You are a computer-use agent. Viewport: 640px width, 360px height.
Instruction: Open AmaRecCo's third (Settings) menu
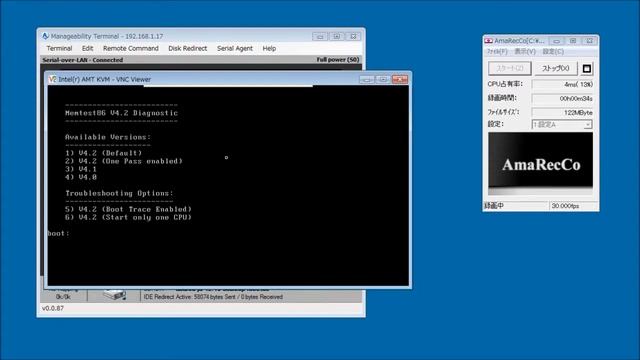pyautogui.click(x=553, y=51)
